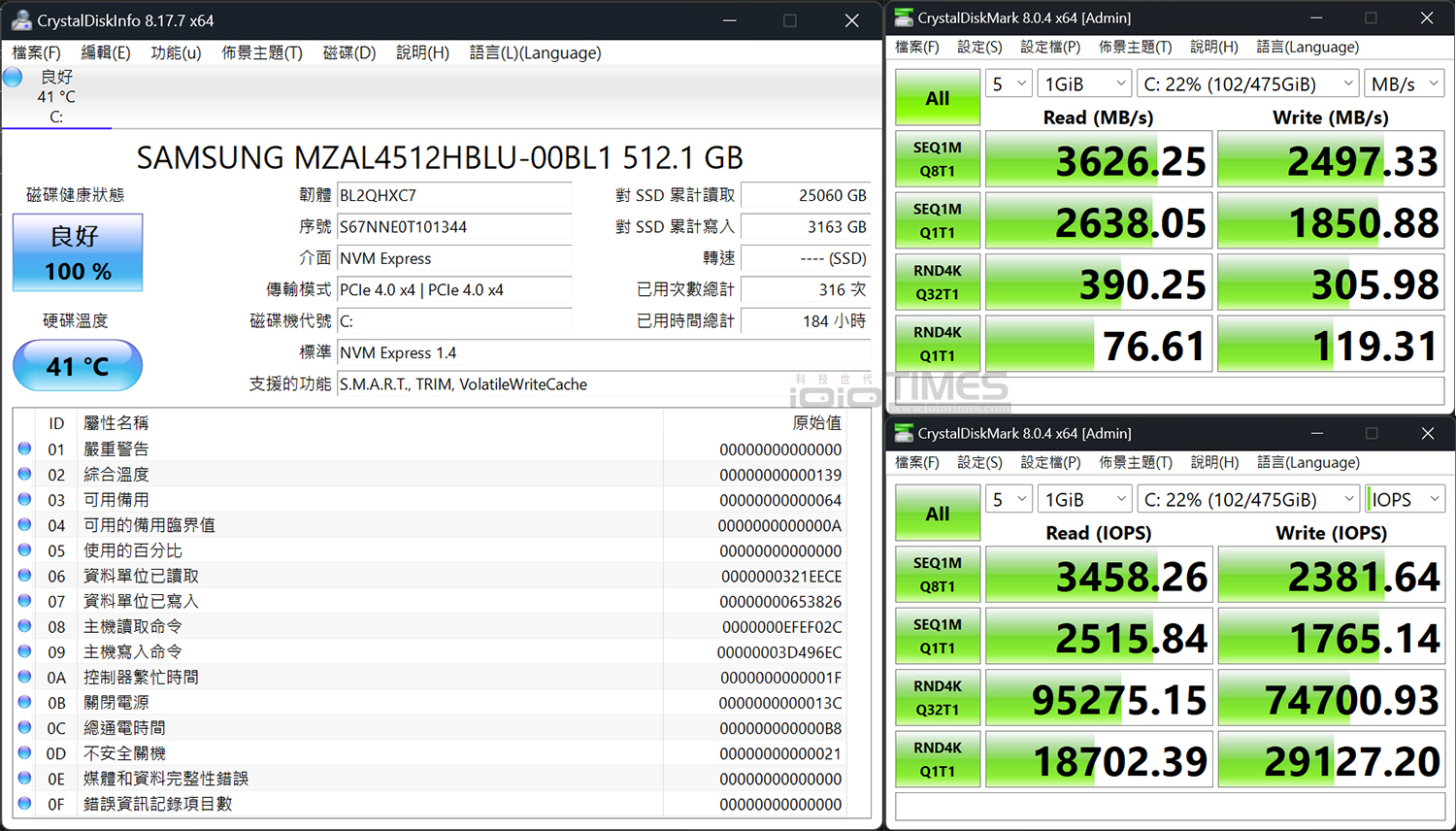Viewport: 1456px width, 831px height.
Task: Open test count dropdown in lower CrystalDiskMark
Action: click(1009, 500)
